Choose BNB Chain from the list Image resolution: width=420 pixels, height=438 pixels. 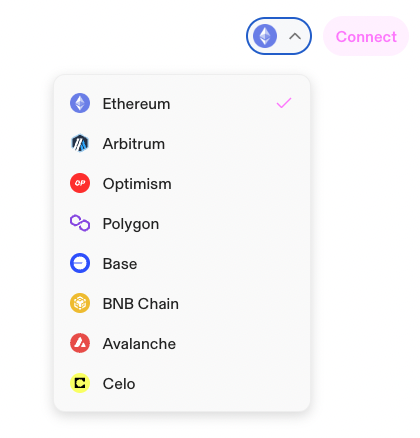click(182, 303)
